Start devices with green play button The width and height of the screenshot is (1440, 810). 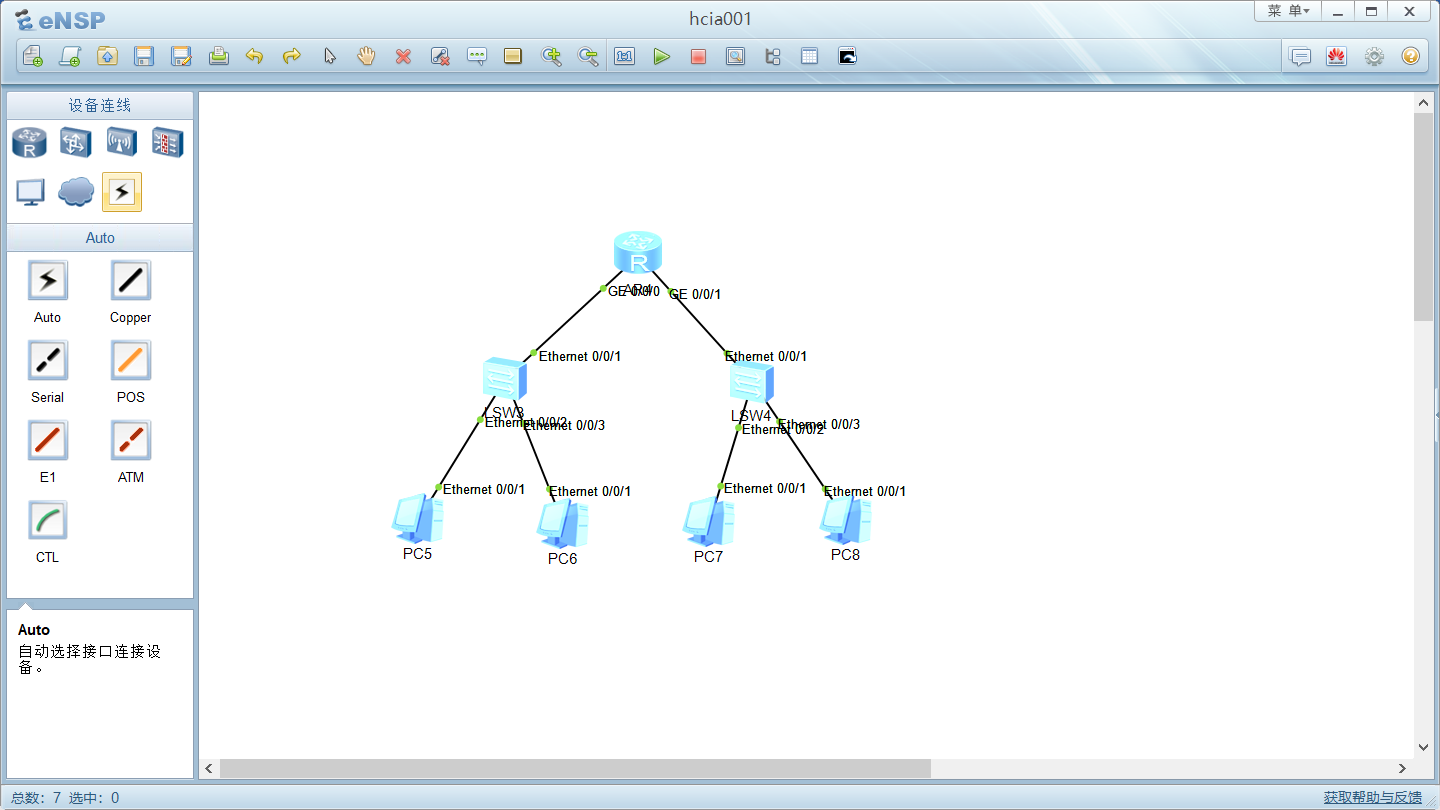pyautogui.click(x=661, y=57)
